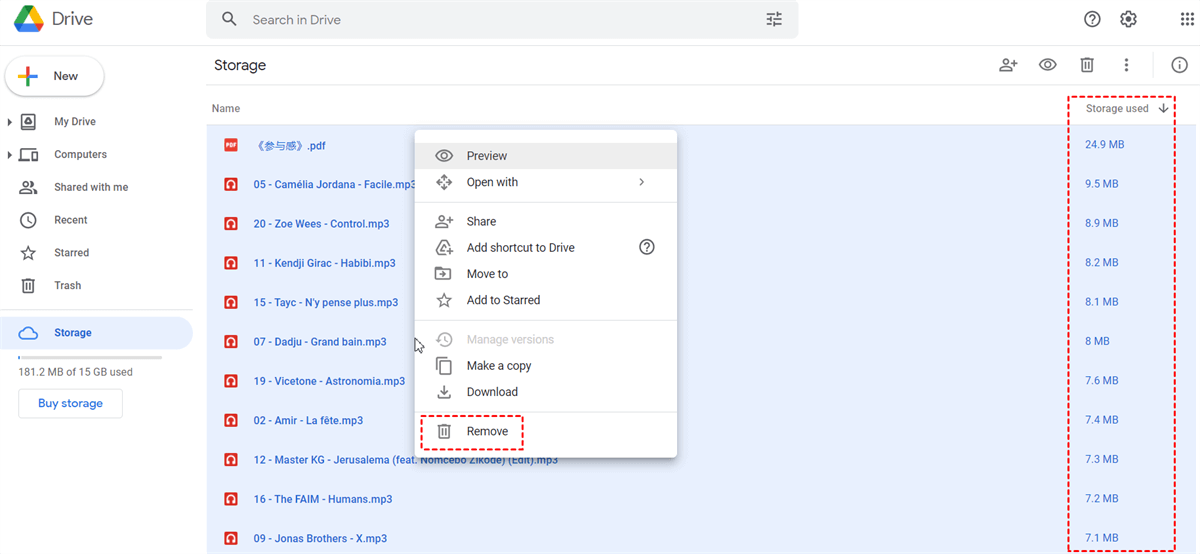Choose Share in context menu
The width and height of the screenshot is (1200, 554).
pos(546,221)
